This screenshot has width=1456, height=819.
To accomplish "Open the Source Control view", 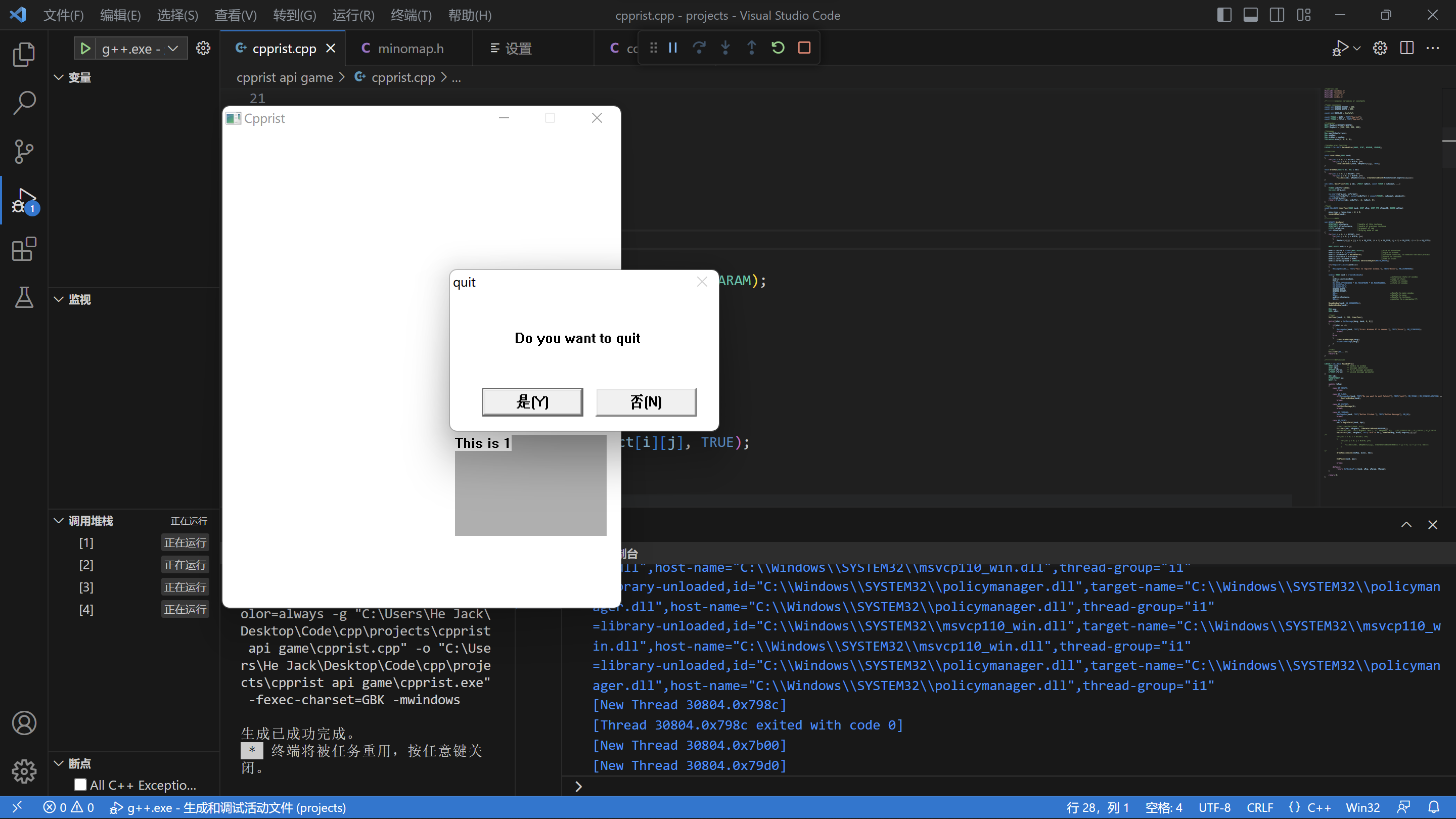I will (x=24, y=152).
